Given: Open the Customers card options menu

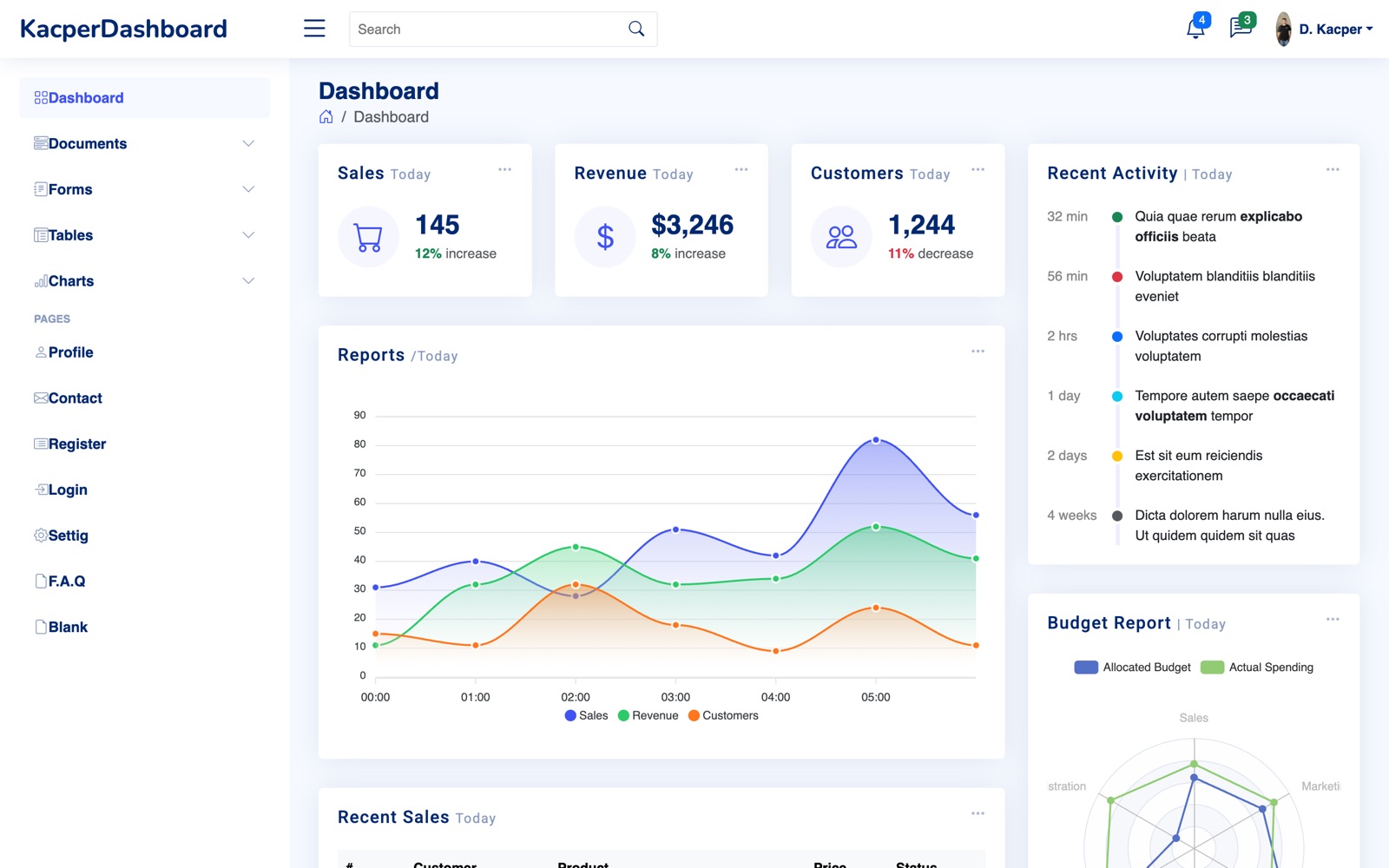Looking at the screenshot, I should [978, 169].
